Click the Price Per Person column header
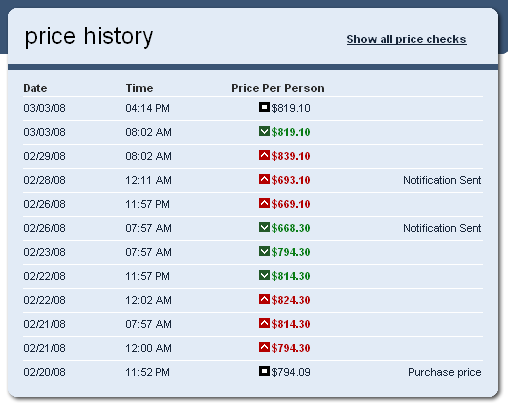This screenshot has width=508, height=407. 278,88
